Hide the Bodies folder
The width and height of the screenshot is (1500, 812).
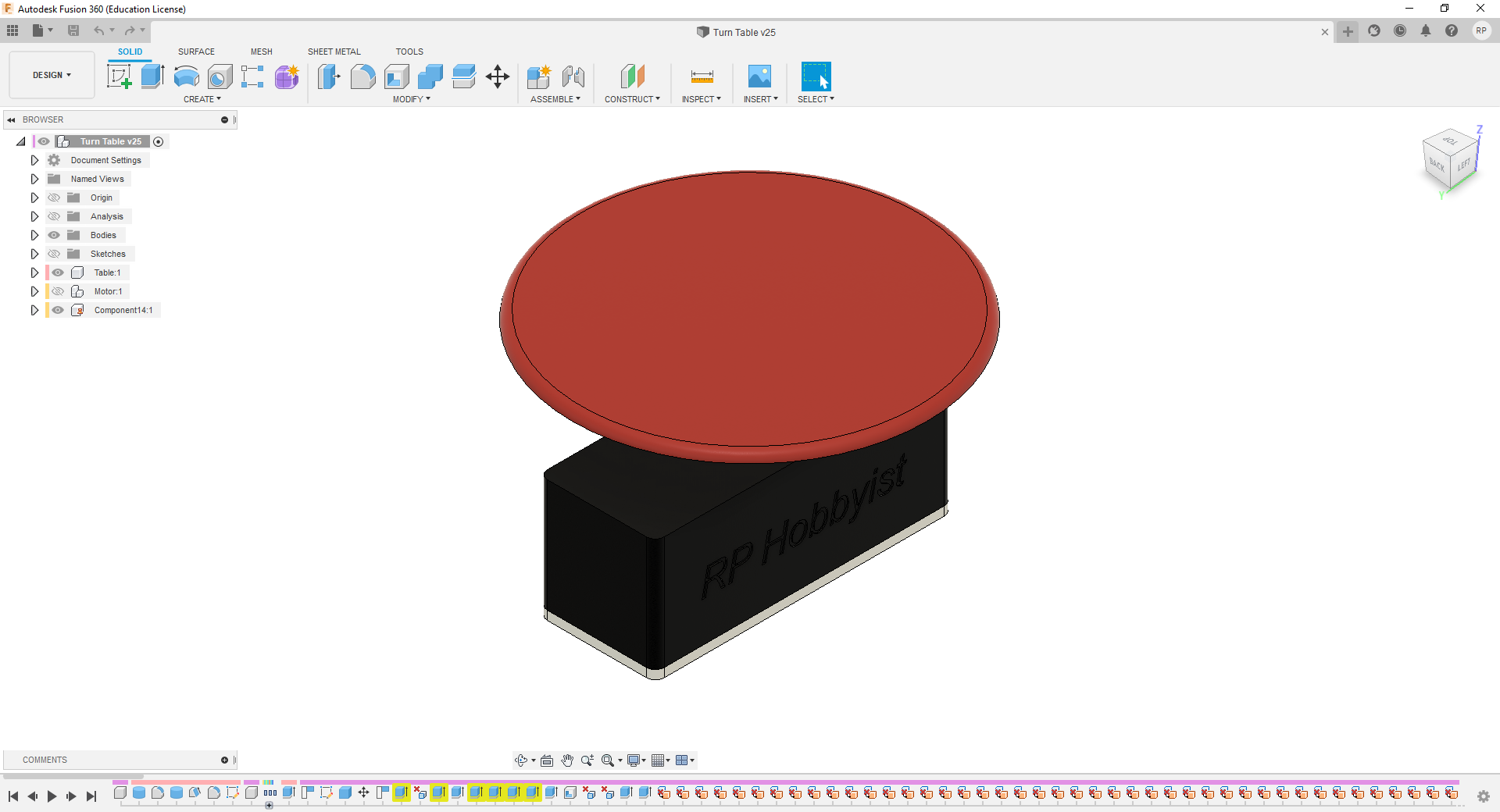pos(54,235)
